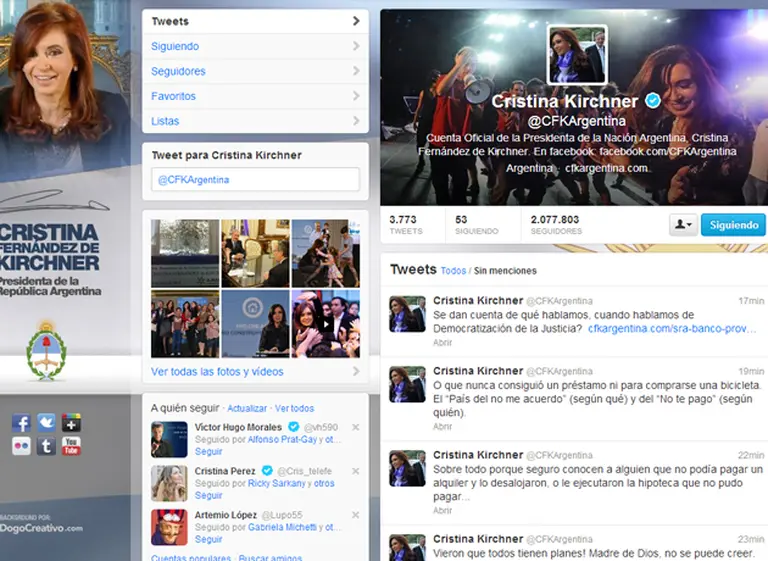768x561 pixels.
Task: Open the Favoritos menu item
Action: [173, 96]
